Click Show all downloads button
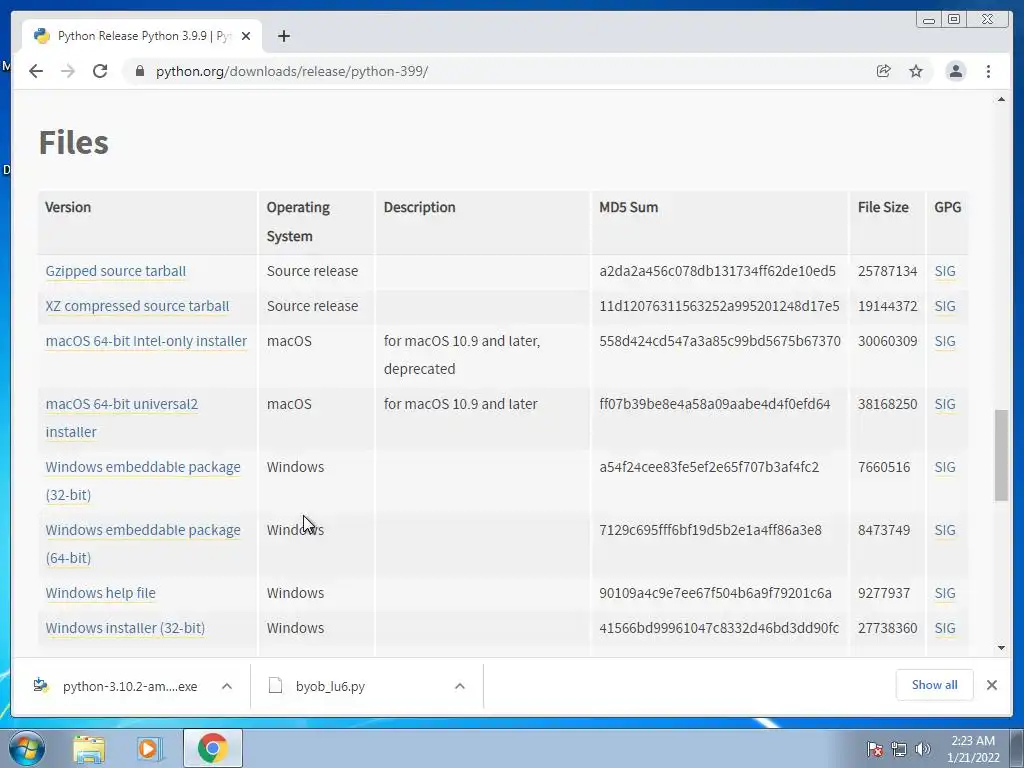 pyautogui.click(x=935, y=685)
